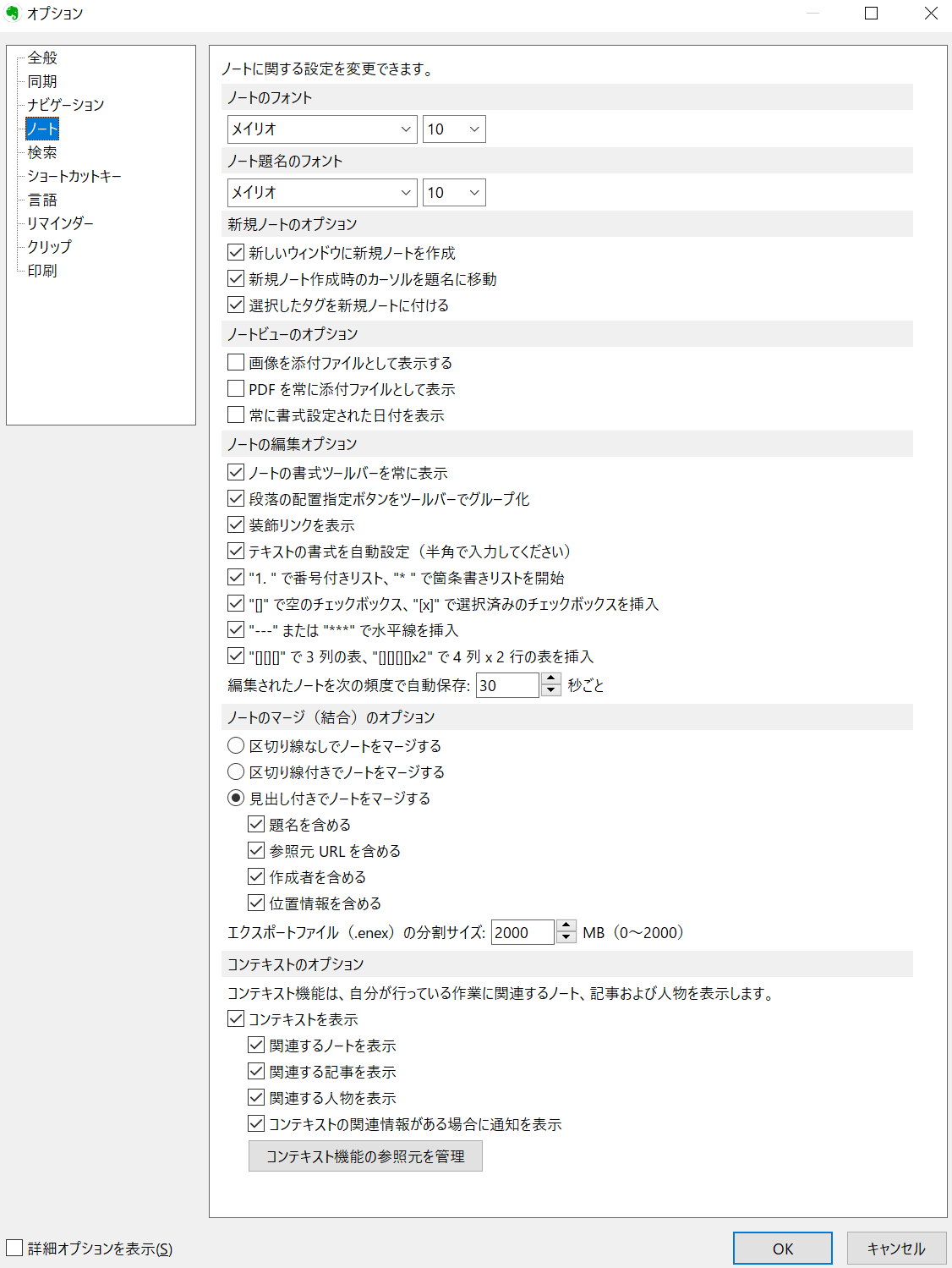952x1268 pixels.
Task: Toggle 題名を含める checkbox
Action: (256, 824)
